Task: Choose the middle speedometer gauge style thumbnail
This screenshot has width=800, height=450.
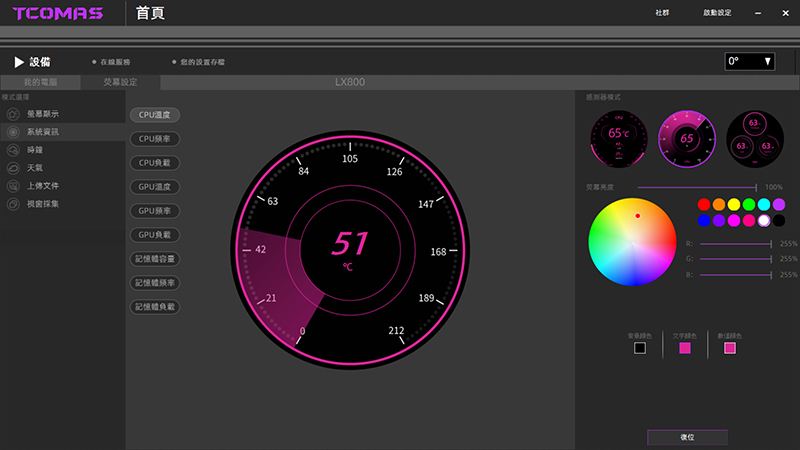Action: (685, 138)
